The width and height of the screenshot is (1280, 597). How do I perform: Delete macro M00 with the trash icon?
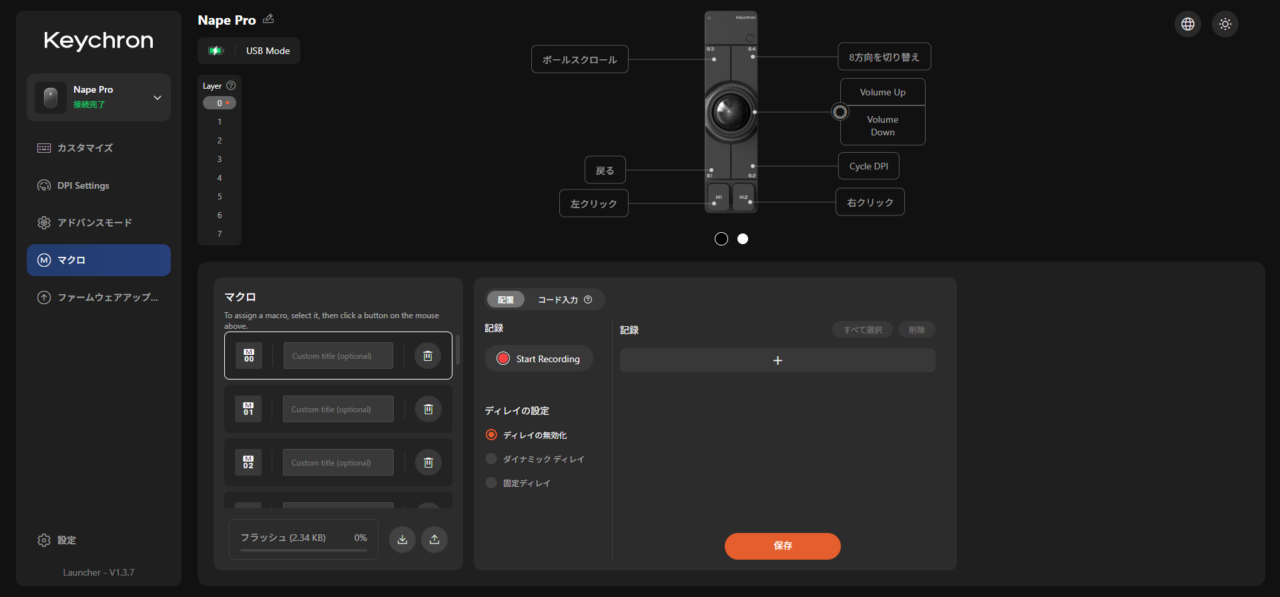(x=428, y=356)
